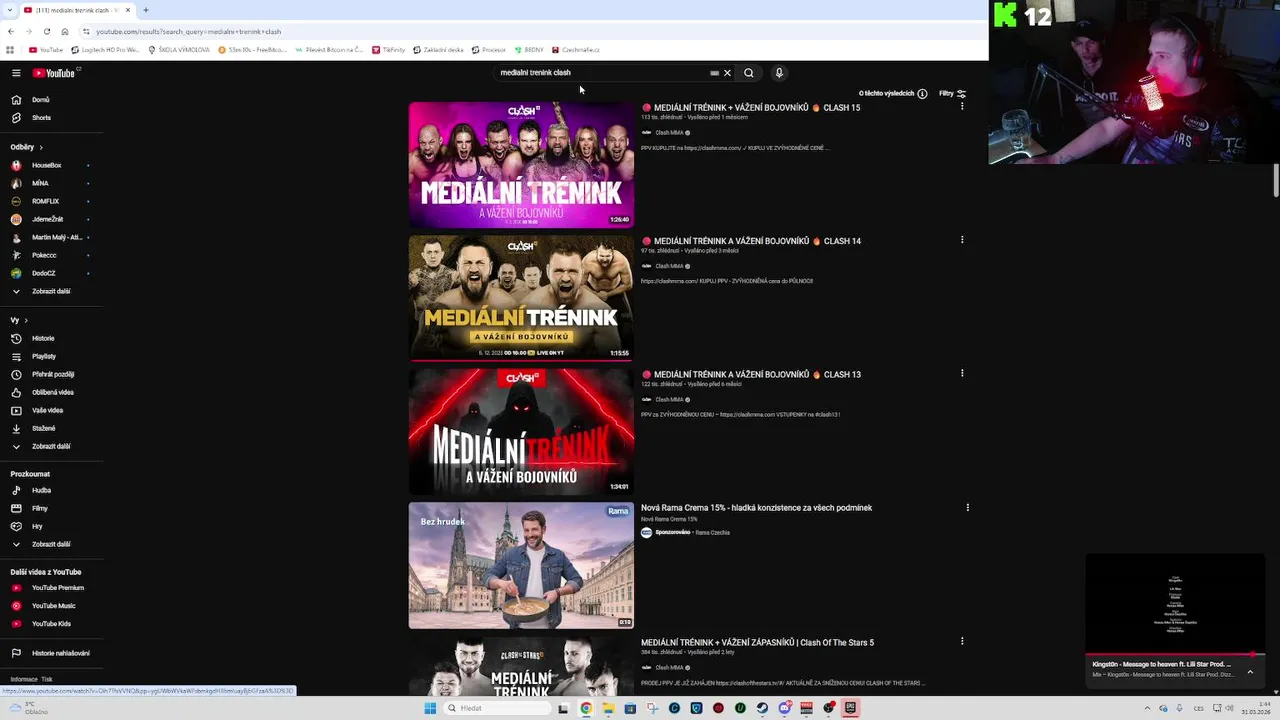The image size is (1280, 720).
Task: Open YouTube Music in sidebar
Action: [x=53, y=606]
